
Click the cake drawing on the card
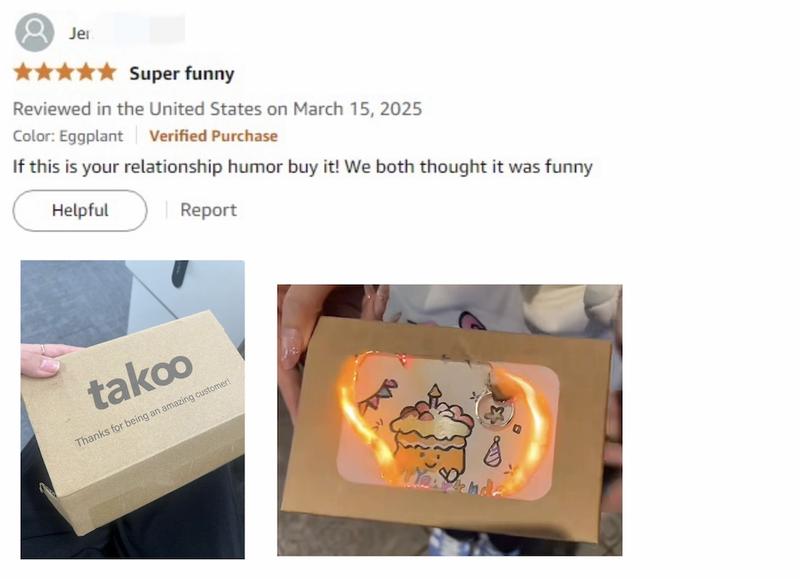pos(430,437)
